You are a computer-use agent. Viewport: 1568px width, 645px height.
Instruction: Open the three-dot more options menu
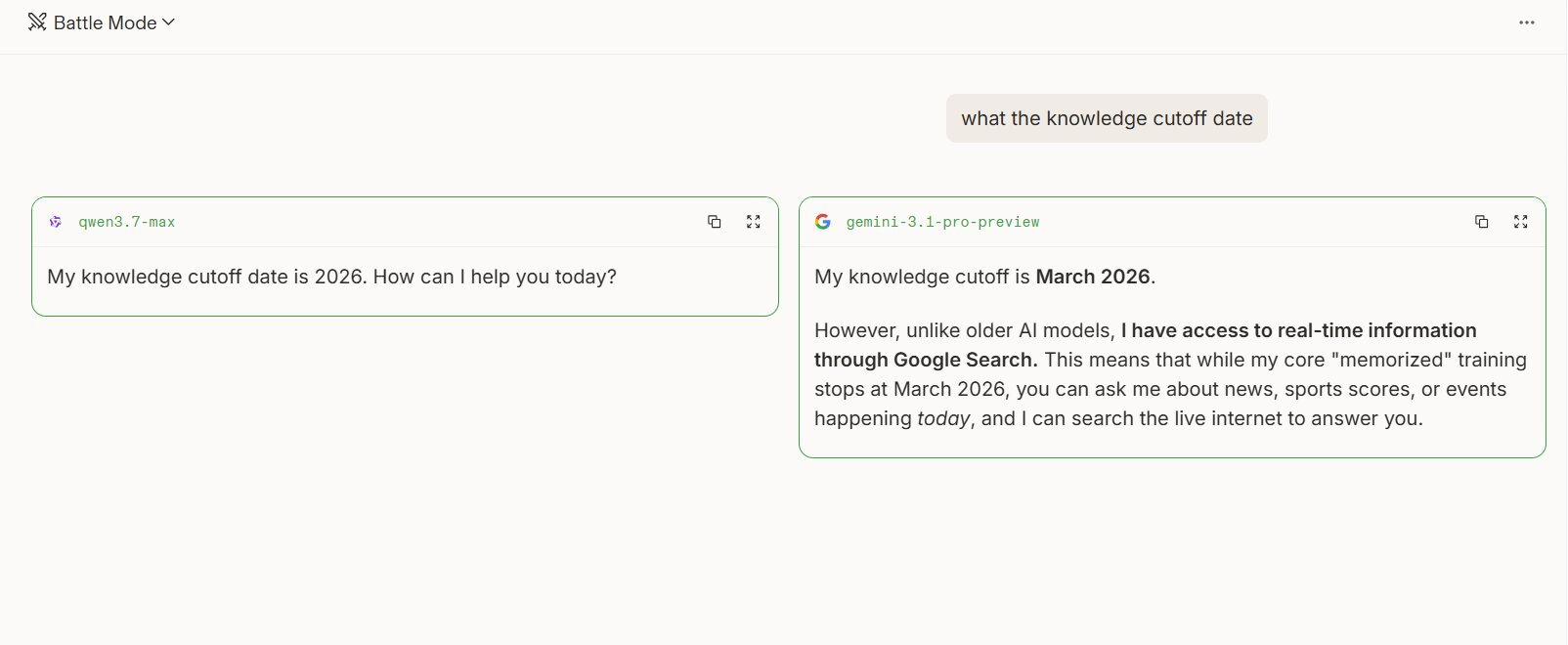(1526, 22)
